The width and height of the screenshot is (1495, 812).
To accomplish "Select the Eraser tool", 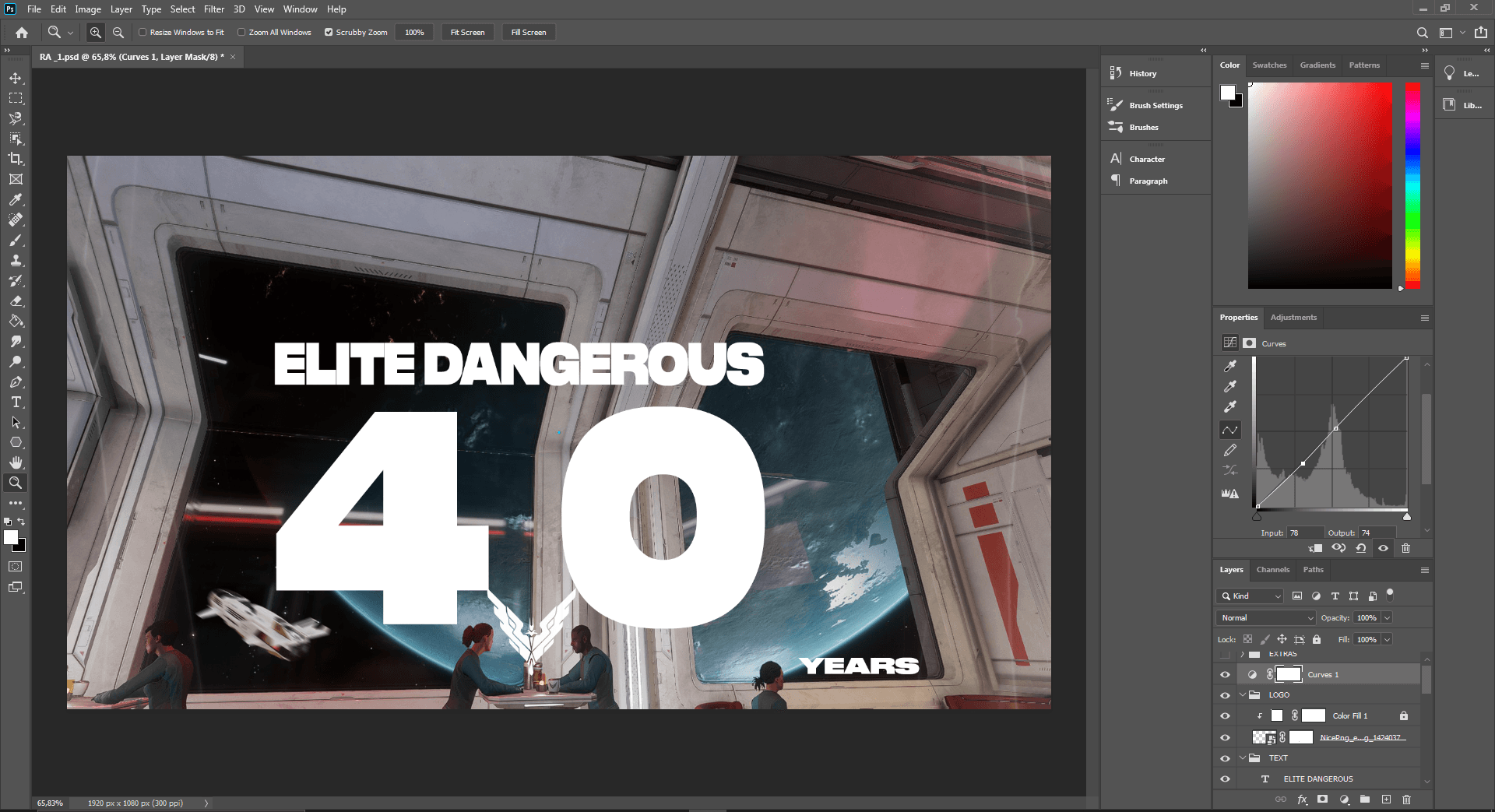I will coord(16,301).
